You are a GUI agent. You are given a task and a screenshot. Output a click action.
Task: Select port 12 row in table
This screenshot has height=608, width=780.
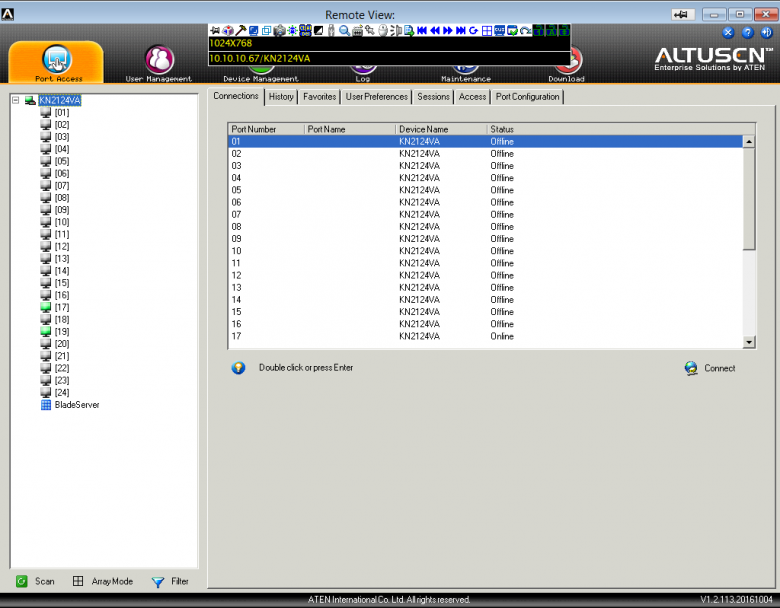(486, 275)
